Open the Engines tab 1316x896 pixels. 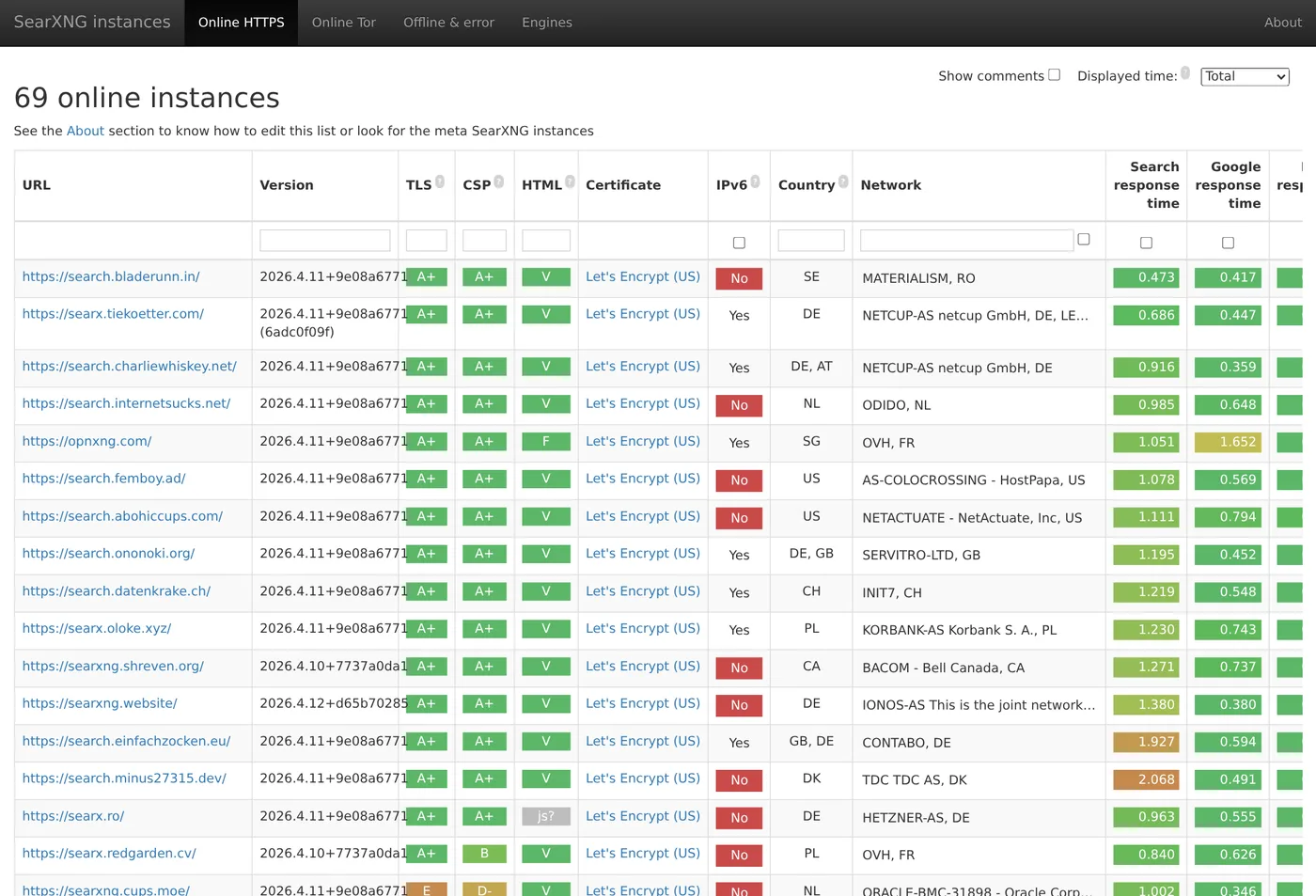(x=547, y=23)
